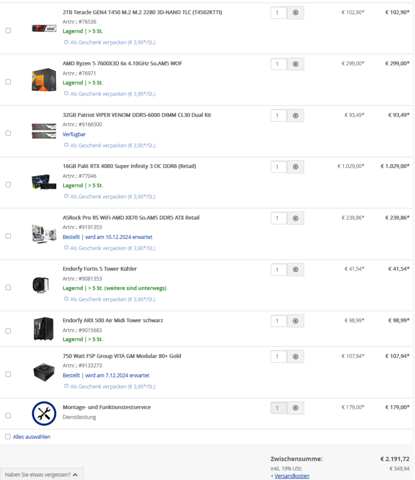Screen dimensions: 415x480
Task: Click 'Bestellt | wird am 10.12.2024 erwartet' status
Action: click(x=107, y=237)
